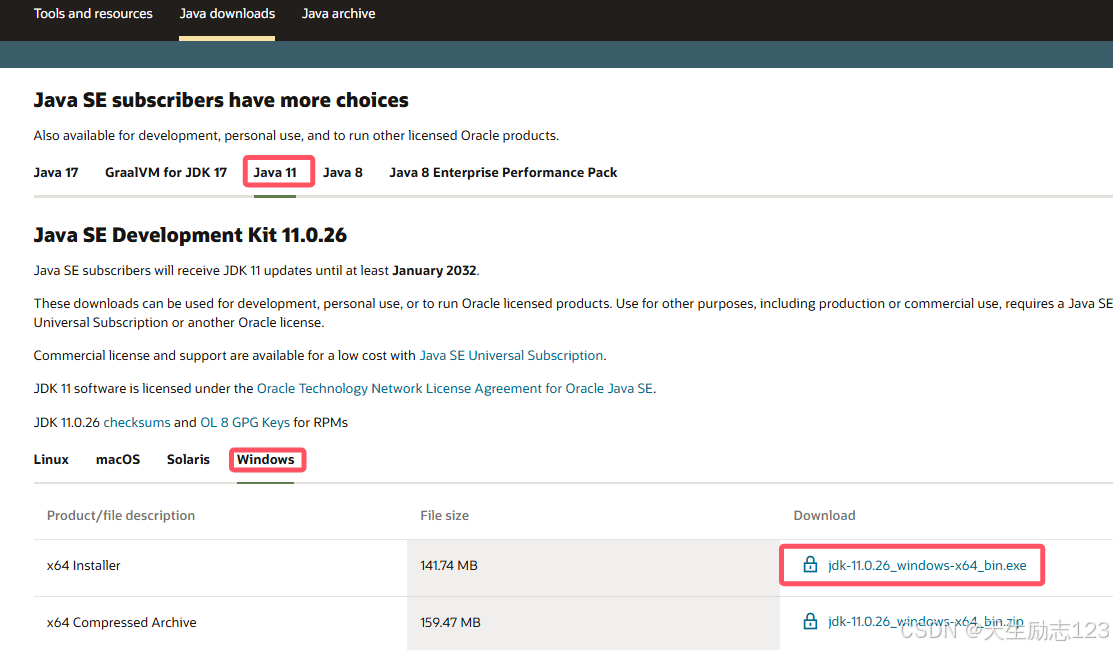Open Java 8 Enterprise Performance Pack
This screenshot has width=1113, height=650.
click(x=503, y=171)
